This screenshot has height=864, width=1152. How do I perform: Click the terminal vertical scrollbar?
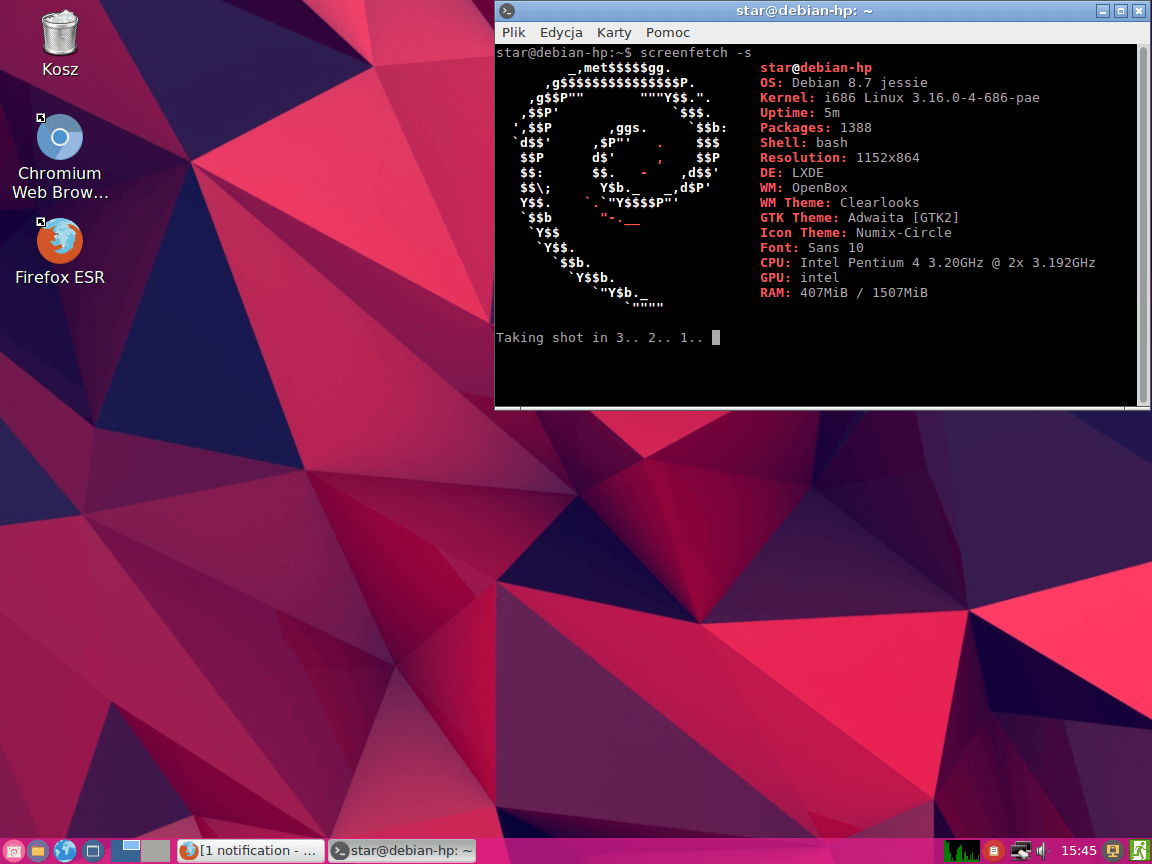[x=1143, y=220]
